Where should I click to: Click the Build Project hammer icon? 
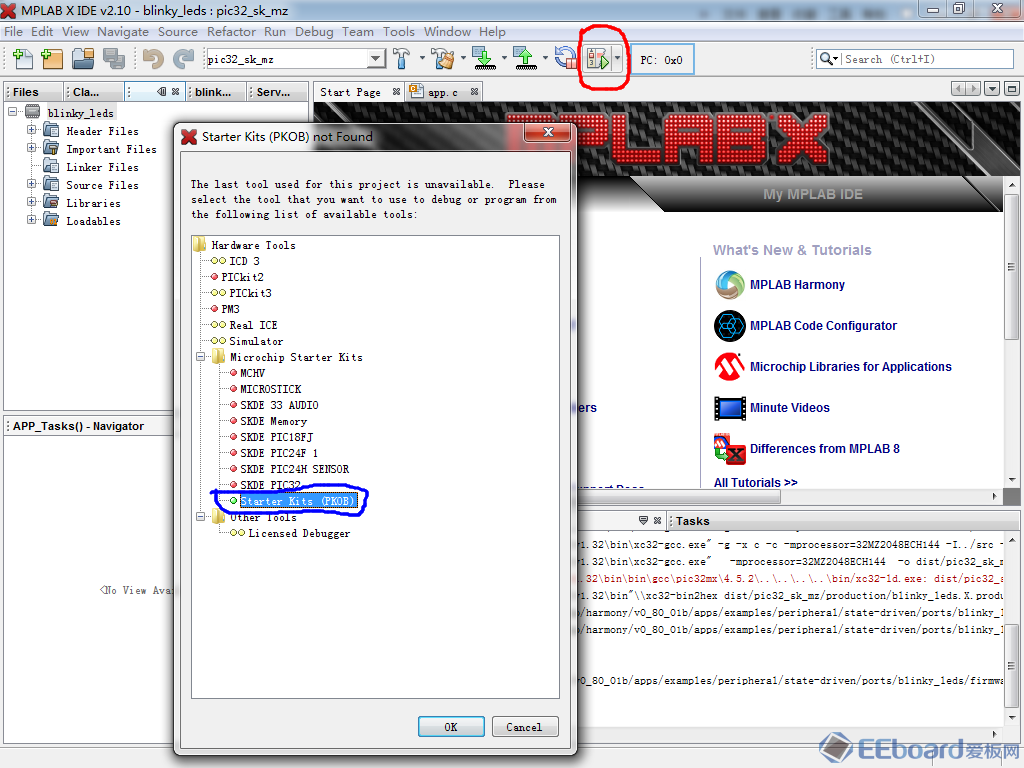[x=402, y=59]
